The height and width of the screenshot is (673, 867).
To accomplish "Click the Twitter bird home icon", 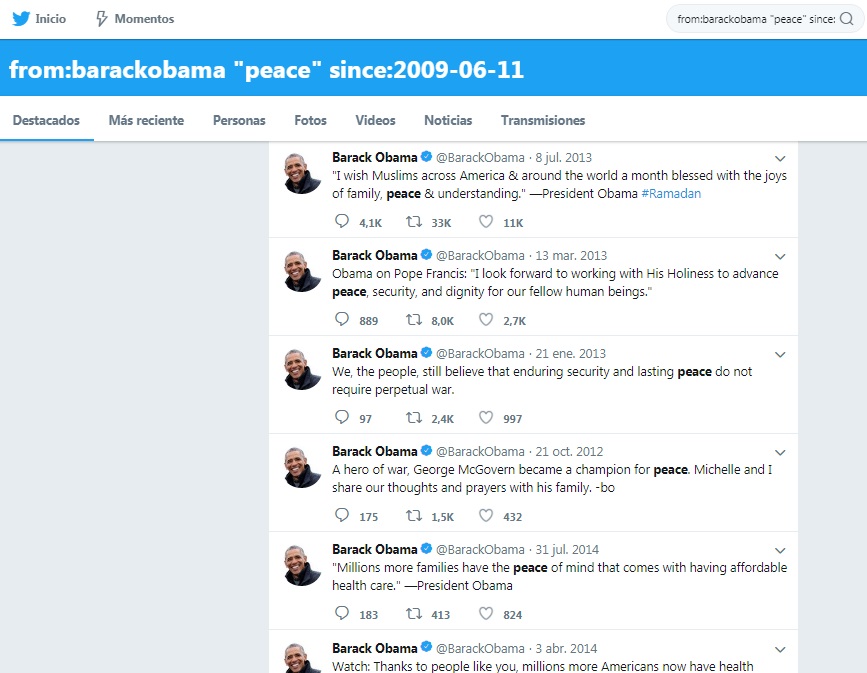I will [21, 19].
